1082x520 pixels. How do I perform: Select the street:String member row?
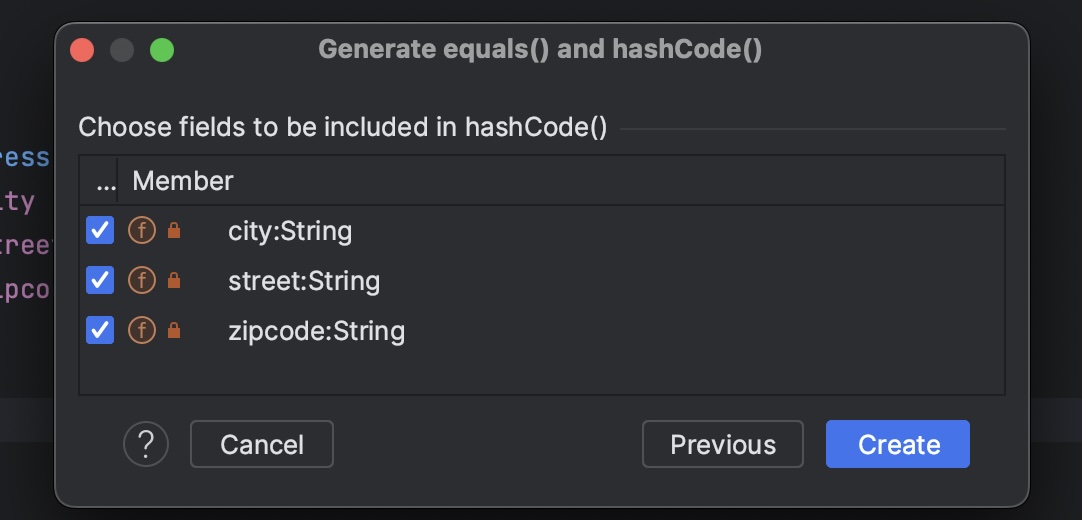coord(304,281)
